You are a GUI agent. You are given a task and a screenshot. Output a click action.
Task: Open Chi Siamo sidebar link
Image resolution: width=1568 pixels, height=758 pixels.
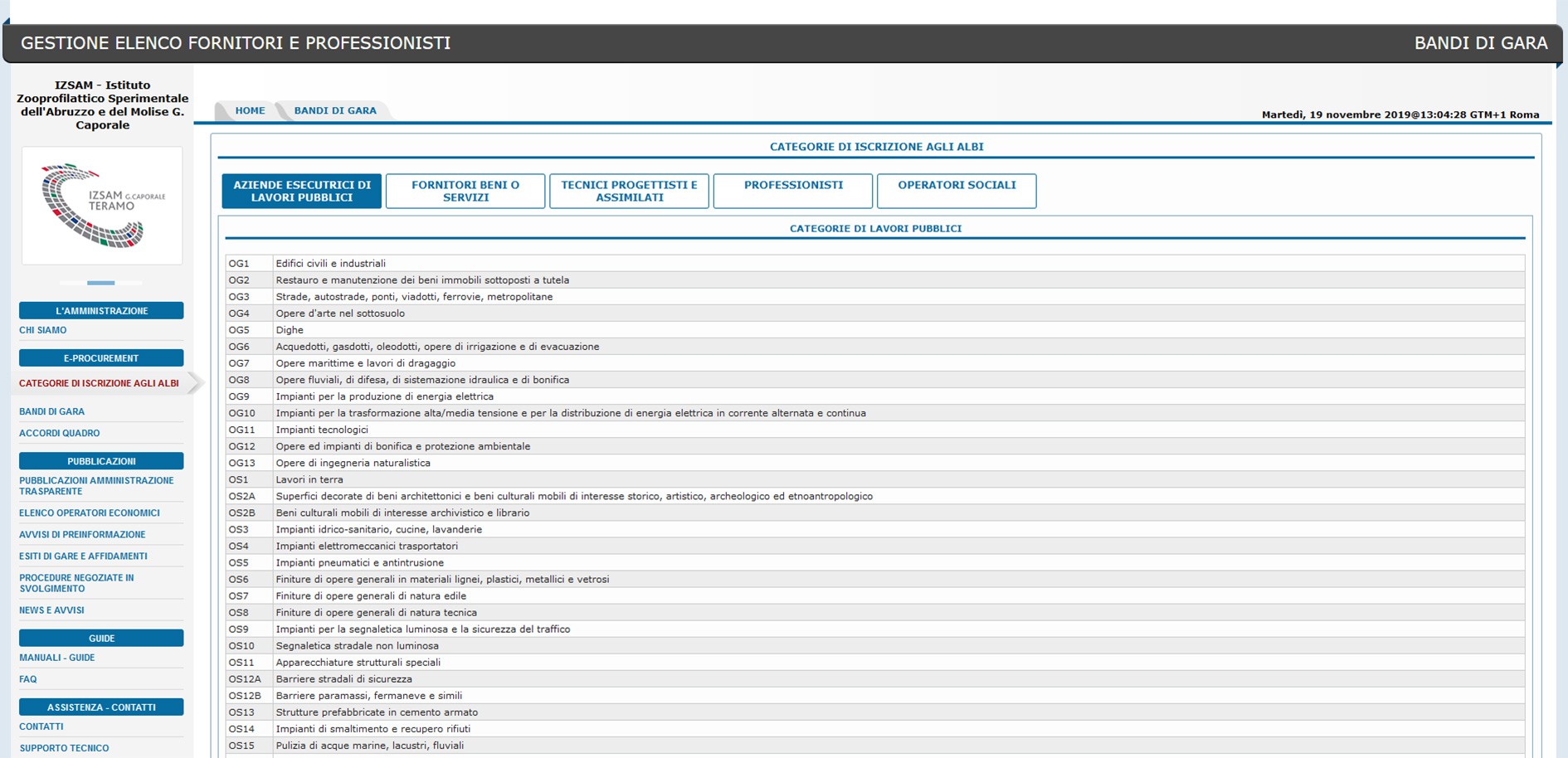[x=43, y=330]
